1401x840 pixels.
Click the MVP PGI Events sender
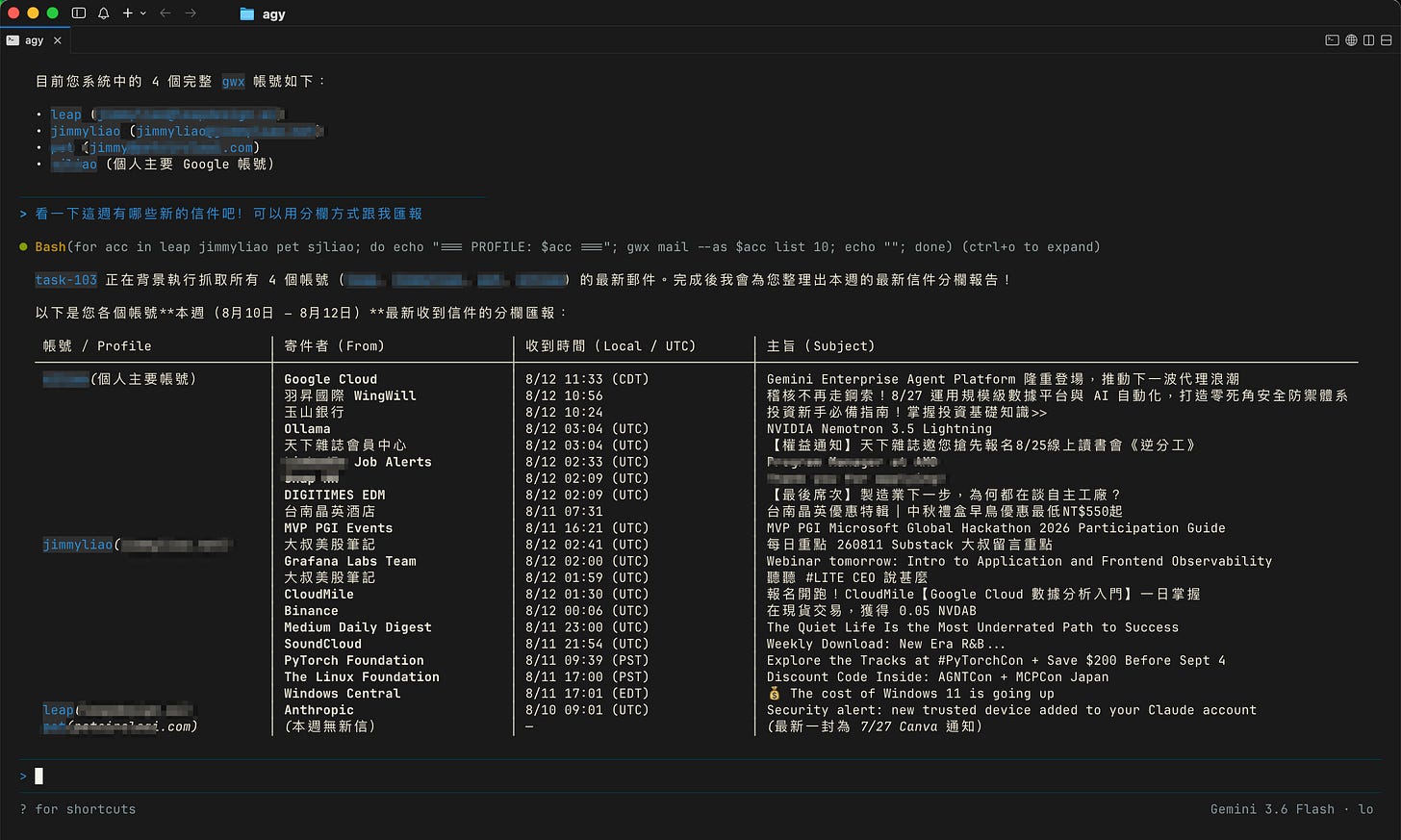(x=338, y=528)
